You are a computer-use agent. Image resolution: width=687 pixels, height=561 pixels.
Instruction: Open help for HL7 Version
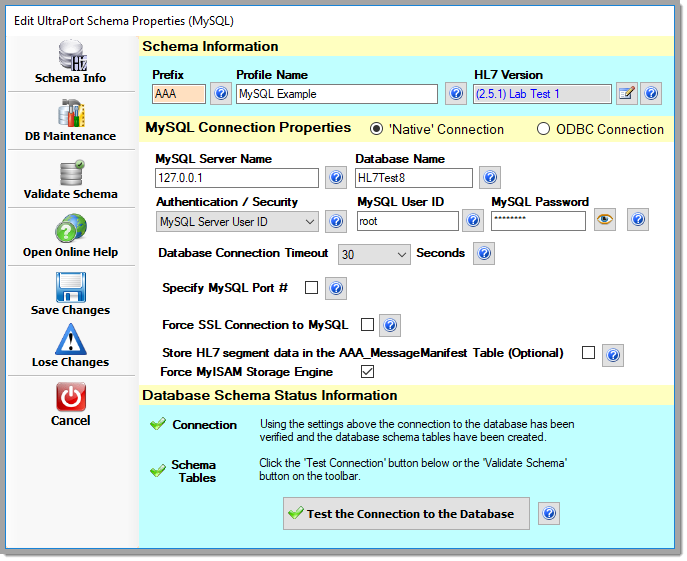click(x=651, y=93)
